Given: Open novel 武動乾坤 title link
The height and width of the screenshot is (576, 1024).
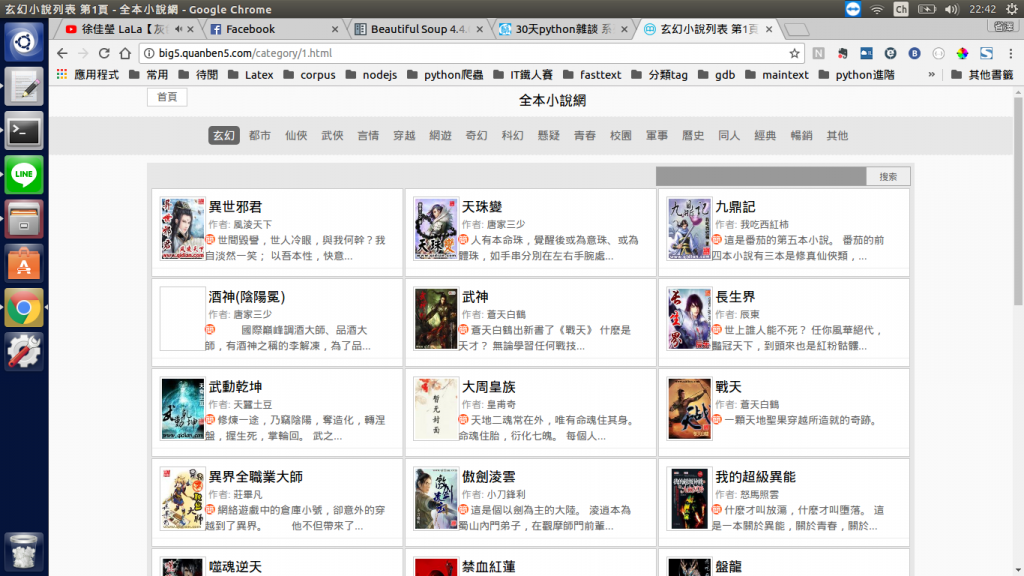Looking at the screenshot, I should click(234, 387).
